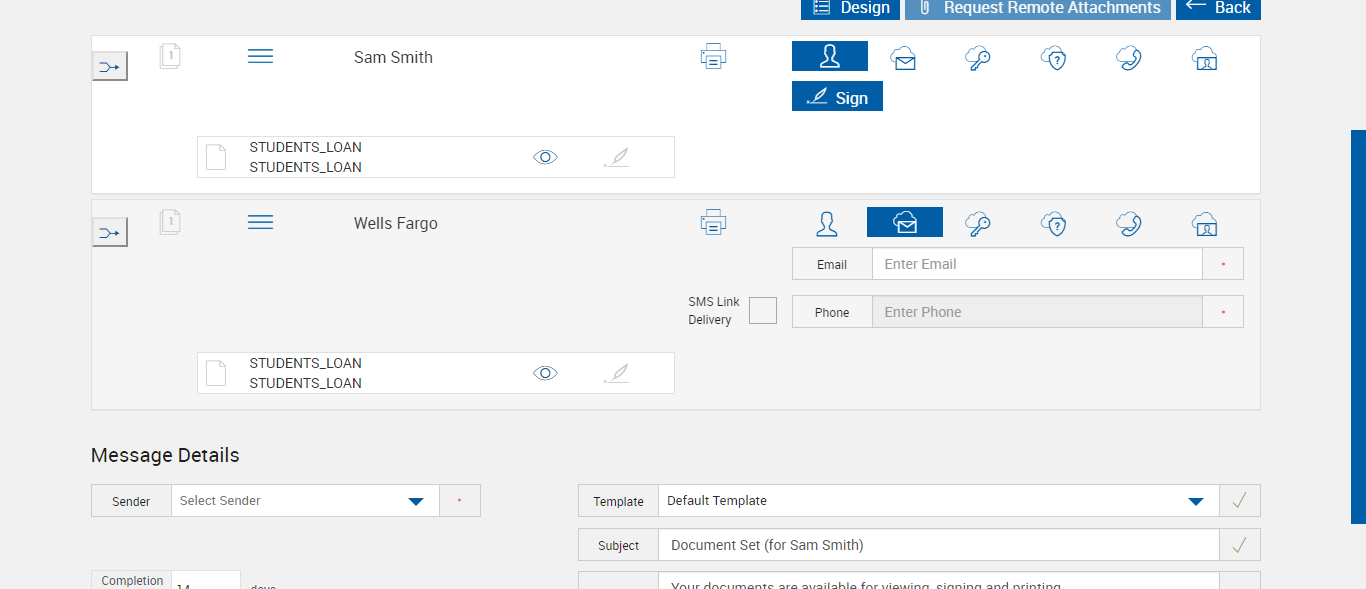The width and height of the screenshot is (1366, 589).
Task: Toggle the view eye for Sam Smith's STUDENTS_LOAN
Action: 545,157
